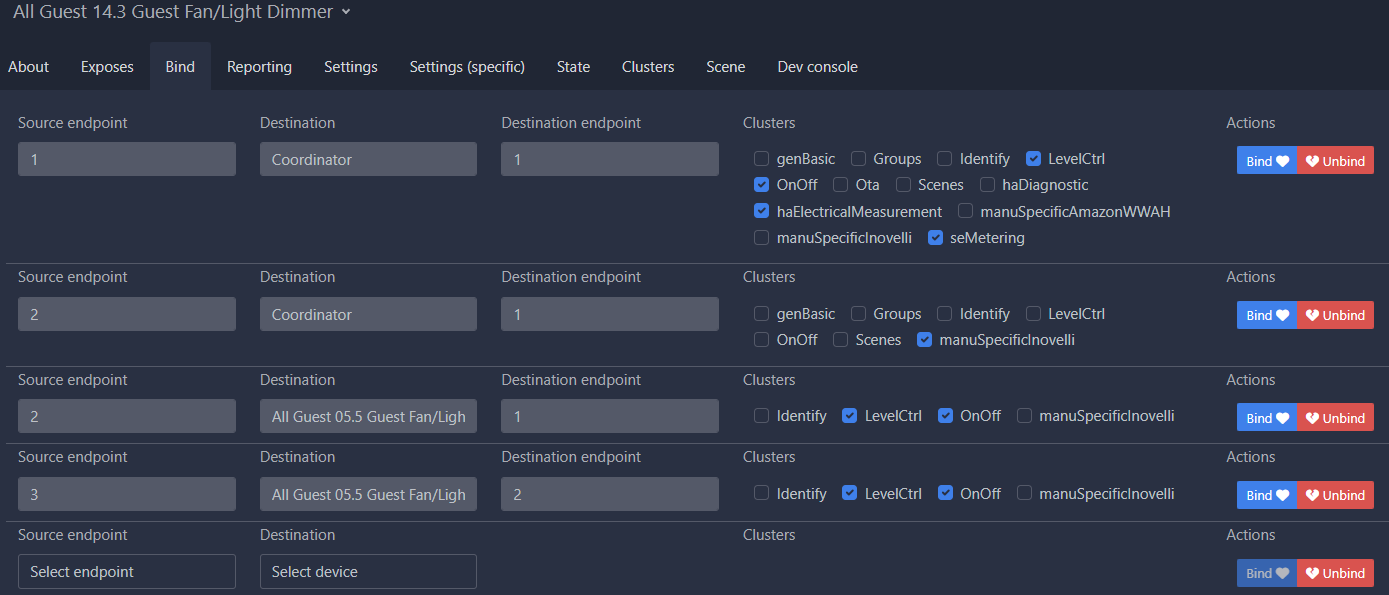Open the device name dropdown chevron
The image size is (1389, 595).
(x=346, y=12)
